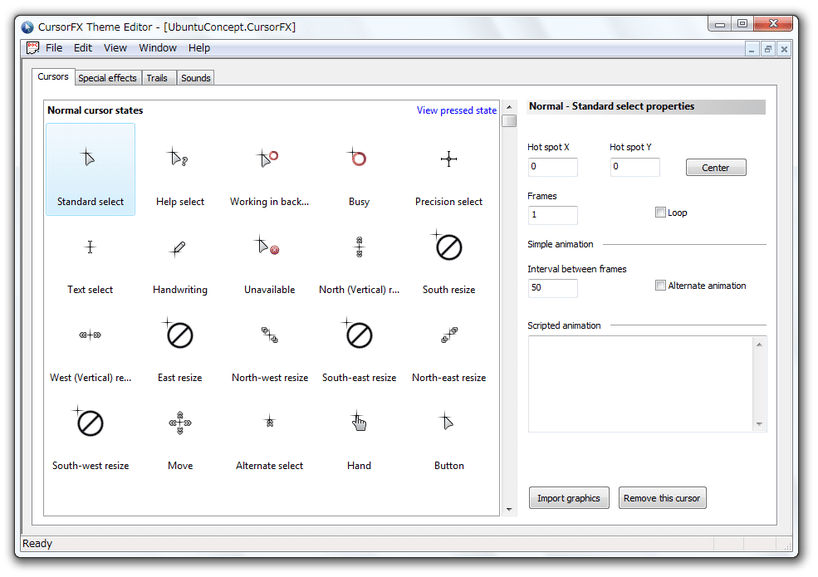Select the South-east resize cursor icon

(357, 333)
